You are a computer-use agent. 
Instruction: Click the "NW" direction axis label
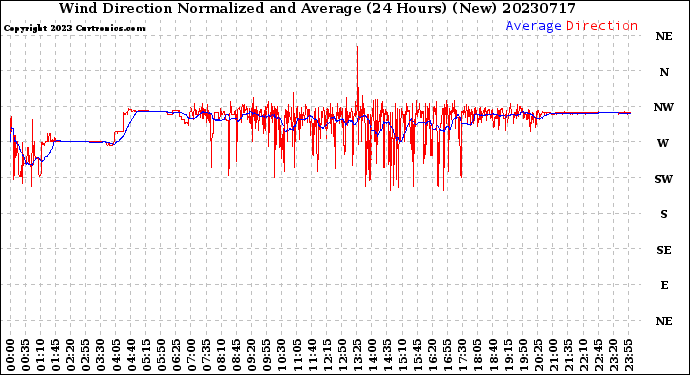(664, 107)
